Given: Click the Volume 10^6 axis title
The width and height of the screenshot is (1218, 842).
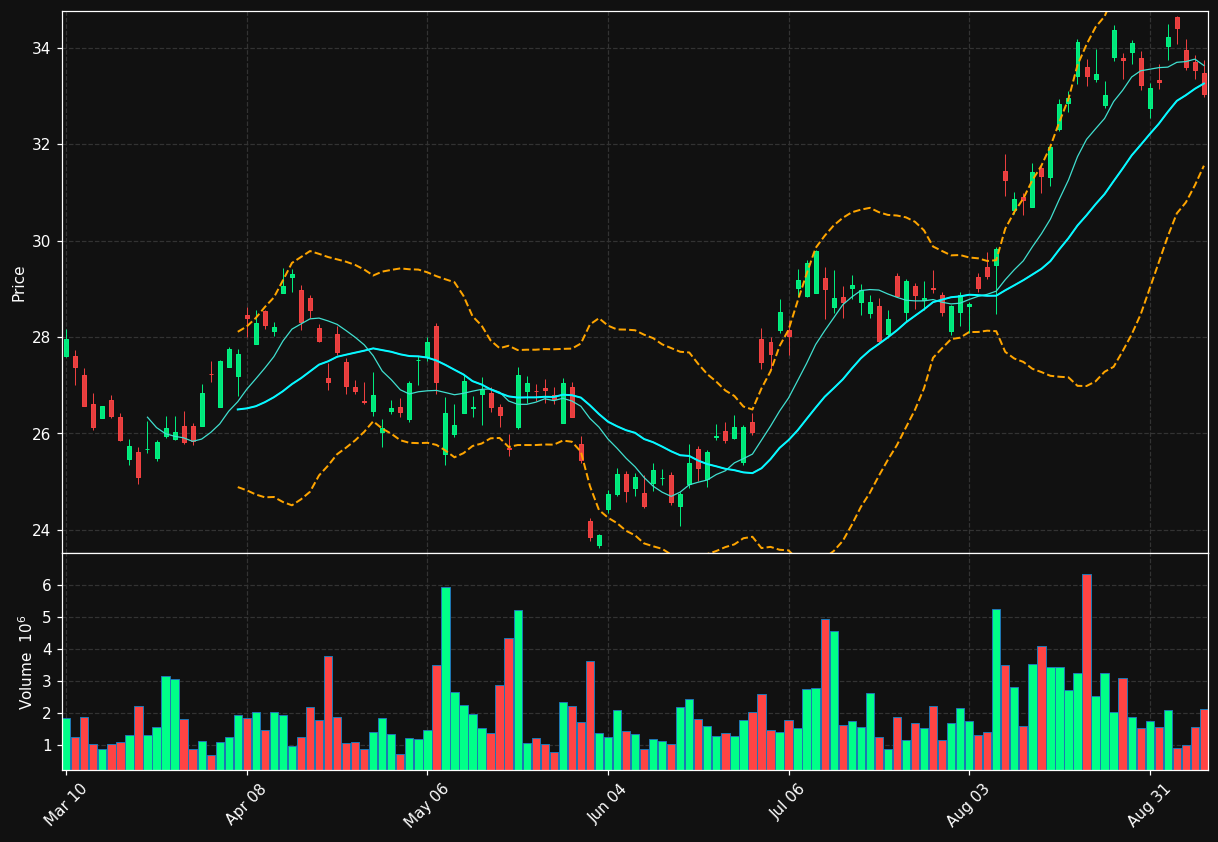Looking at the screenshot, I should coord(24,662).
